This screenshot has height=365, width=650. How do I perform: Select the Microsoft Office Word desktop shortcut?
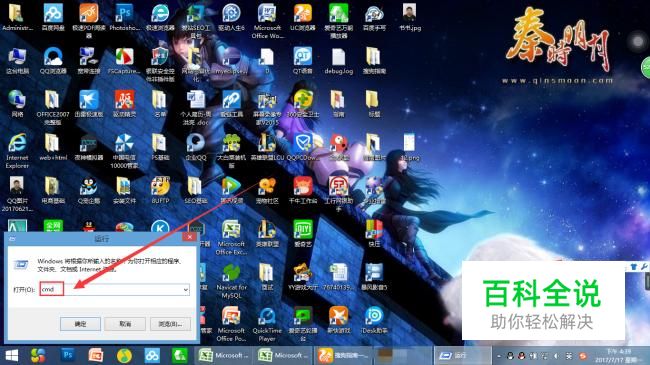pyautogui.click(x=267, y=21)
